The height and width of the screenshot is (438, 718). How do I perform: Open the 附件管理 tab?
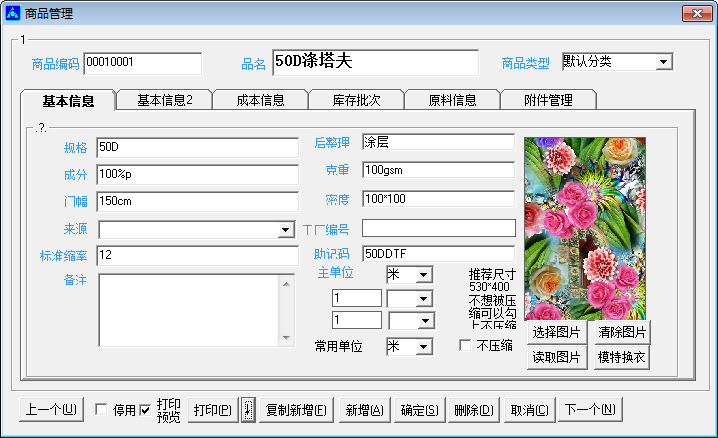(549, 100)
